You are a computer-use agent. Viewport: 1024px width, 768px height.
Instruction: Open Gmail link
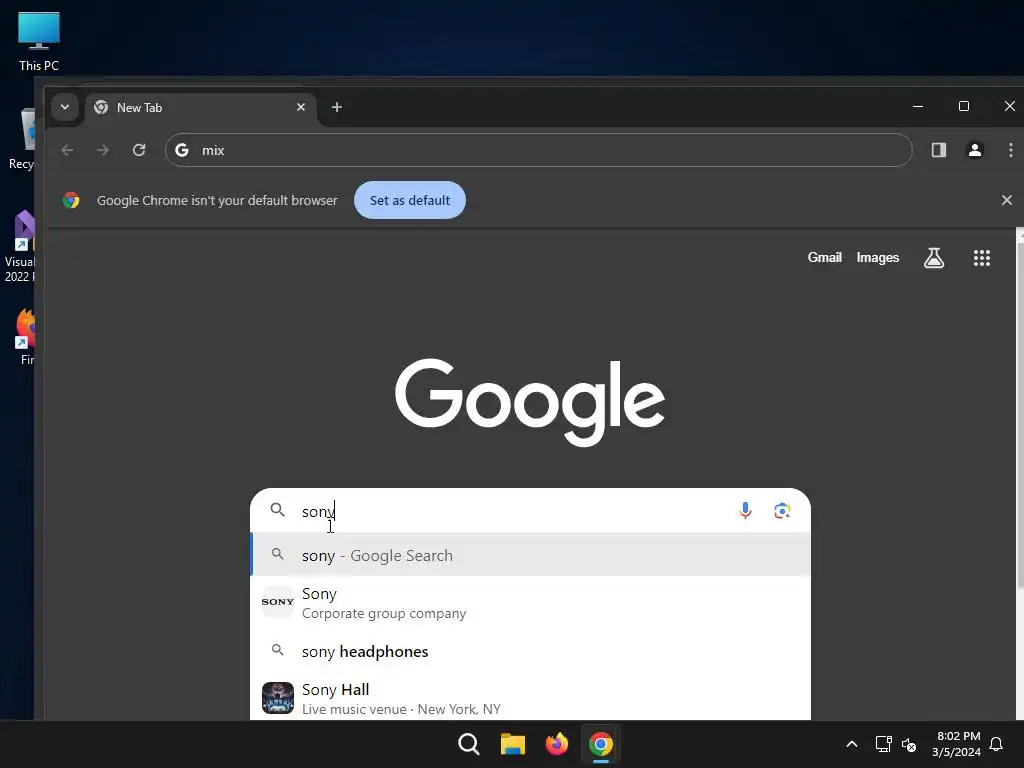tap(824, 257)
